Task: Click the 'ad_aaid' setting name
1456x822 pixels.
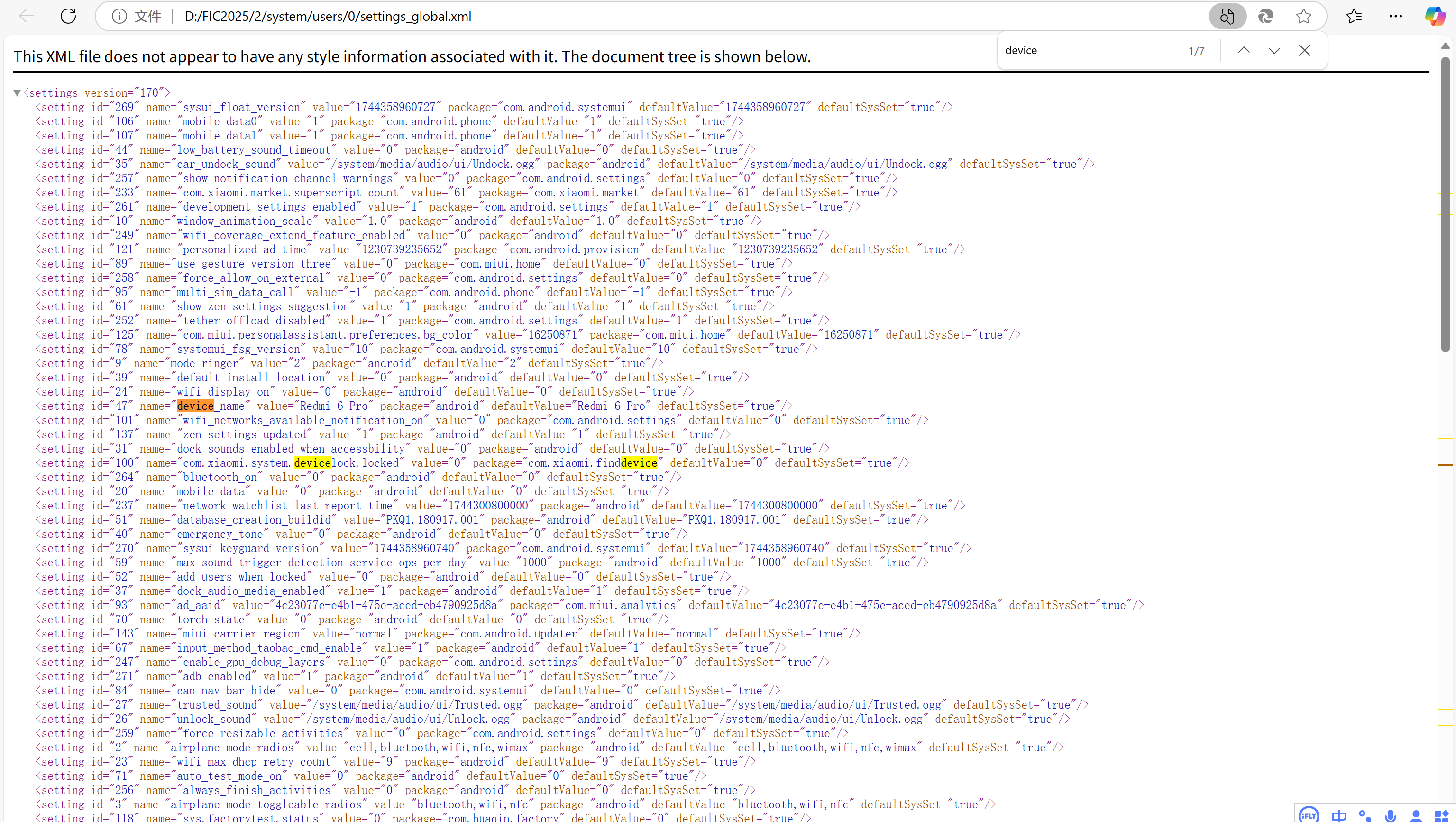Action: 198,606
